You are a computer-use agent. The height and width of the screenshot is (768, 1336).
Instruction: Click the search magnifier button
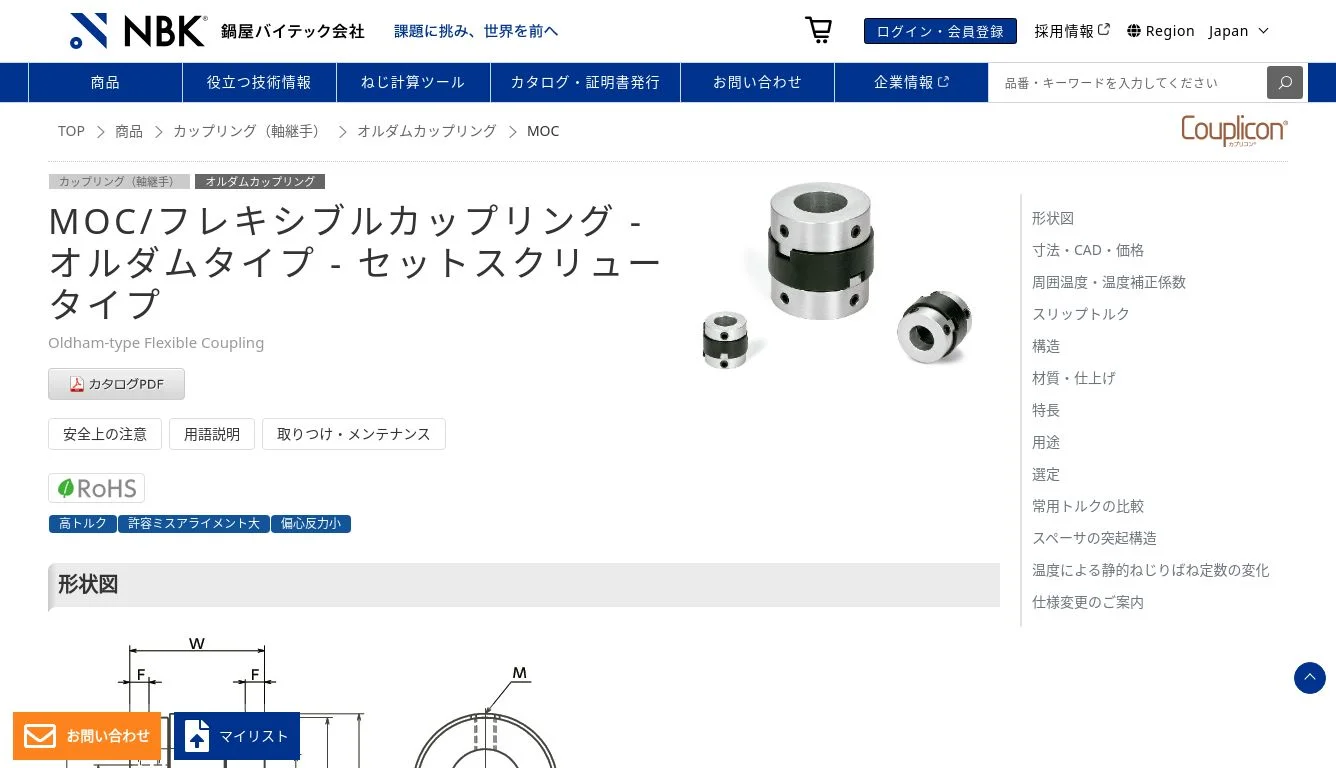click(x=1285, y=82)
